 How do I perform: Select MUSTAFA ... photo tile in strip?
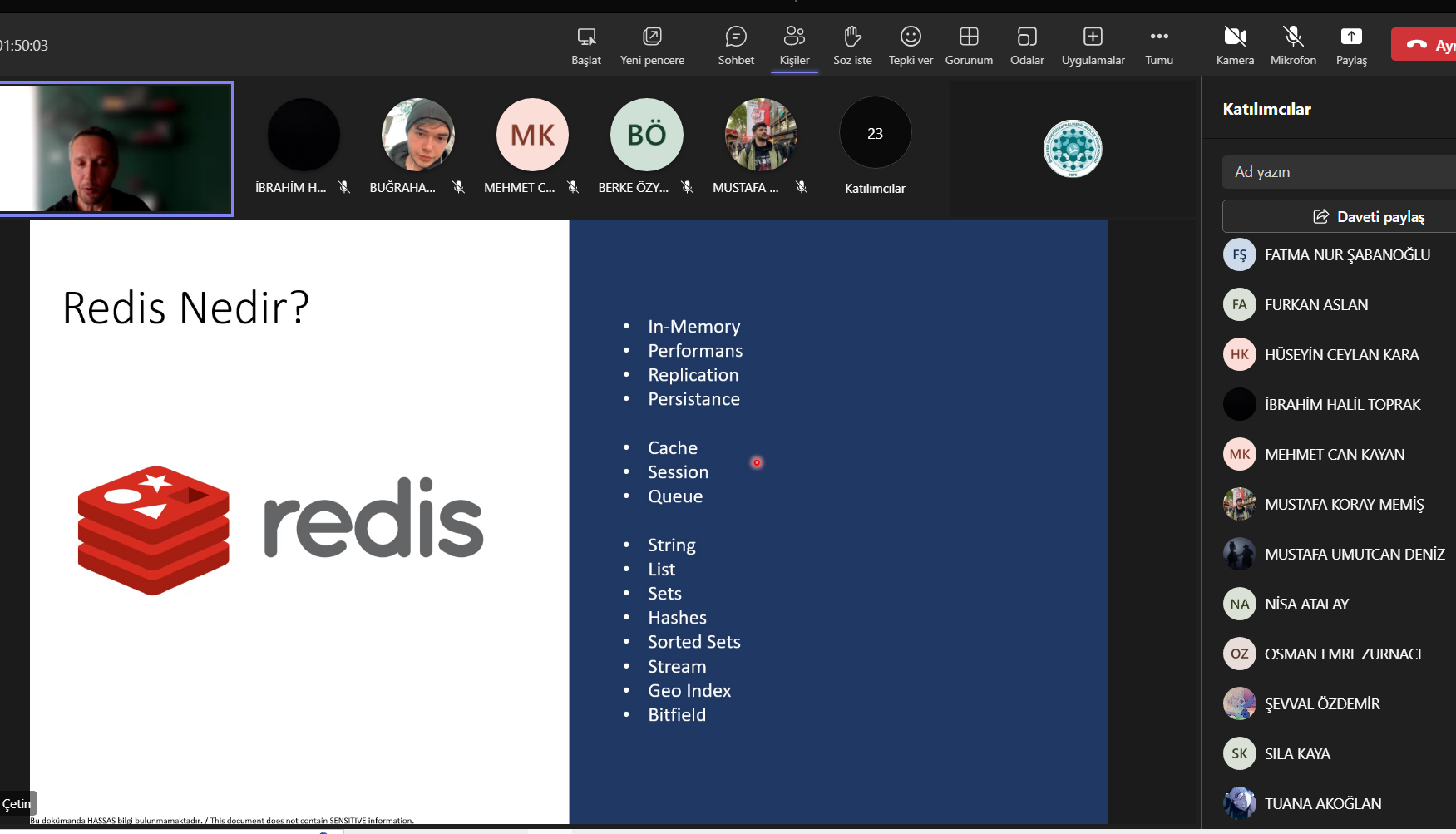click(761, 134)
